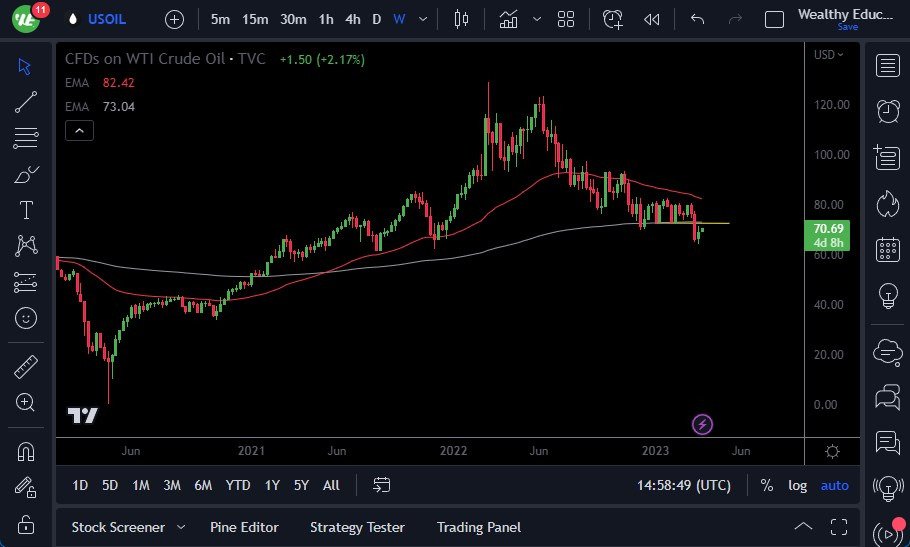
Task: Click the 70.69 current price label
Action: (x=828, y=229)
